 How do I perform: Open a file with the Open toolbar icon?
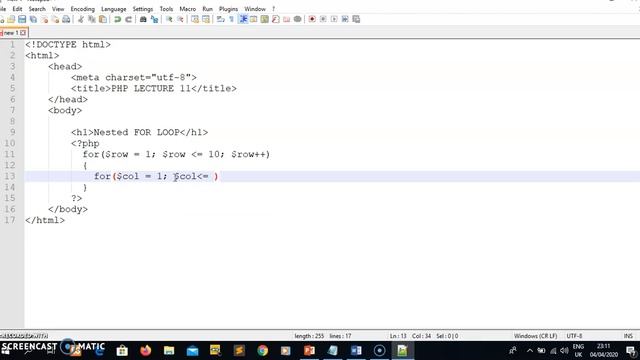pyautogui.click(x=11, y=19)
